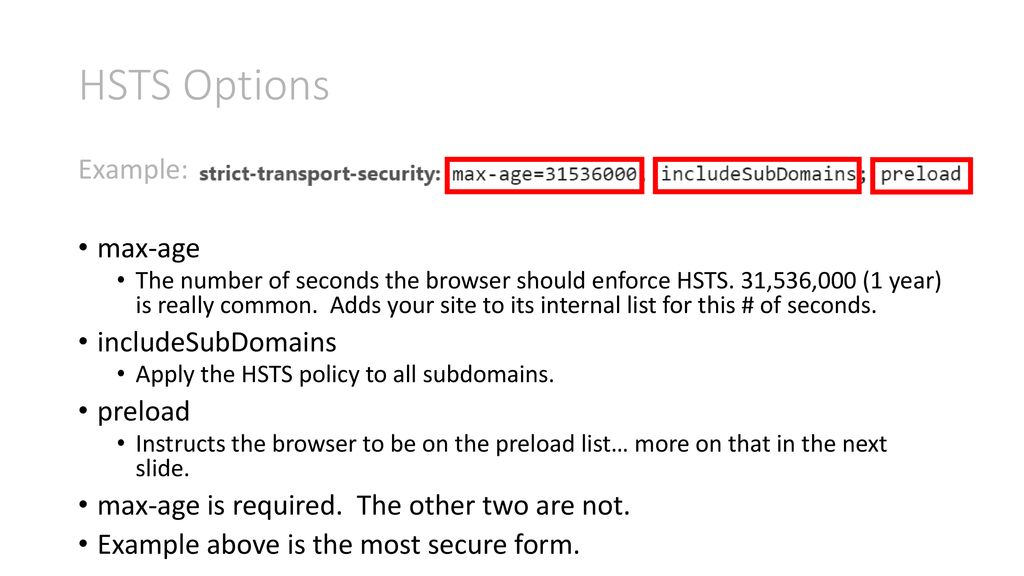Viewport: 1024px width, 576px height.
Task: Select the includeSubDomains highlighted box
Action: point(758,175)
